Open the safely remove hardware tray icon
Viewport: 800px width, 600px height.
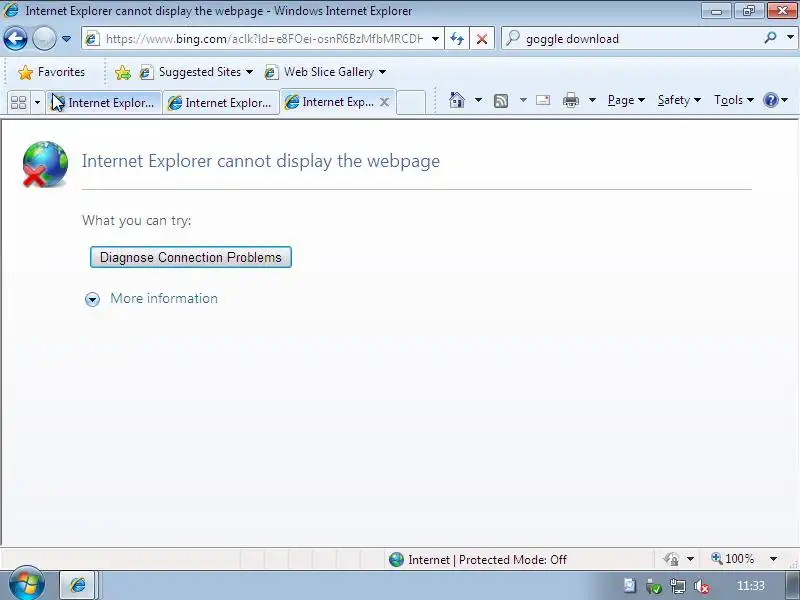(x=654, y=586)
